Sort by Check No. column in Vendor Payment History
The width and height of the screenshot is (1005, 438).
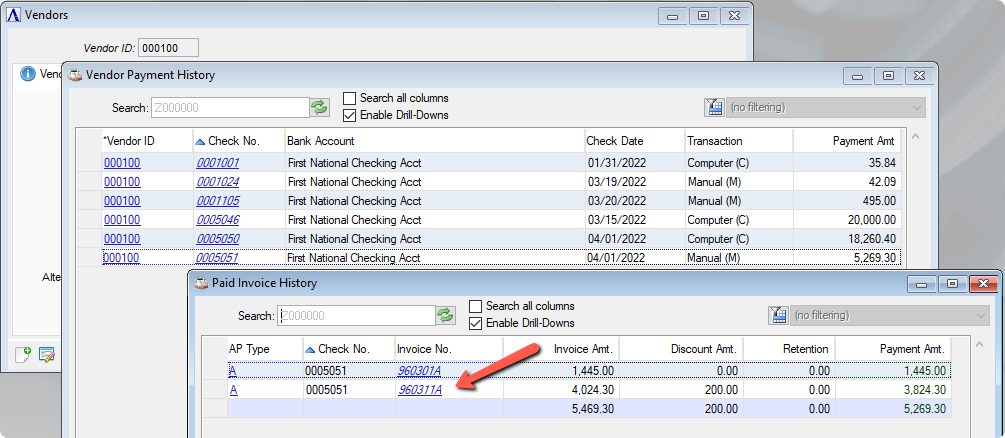(x=238, y=141)
